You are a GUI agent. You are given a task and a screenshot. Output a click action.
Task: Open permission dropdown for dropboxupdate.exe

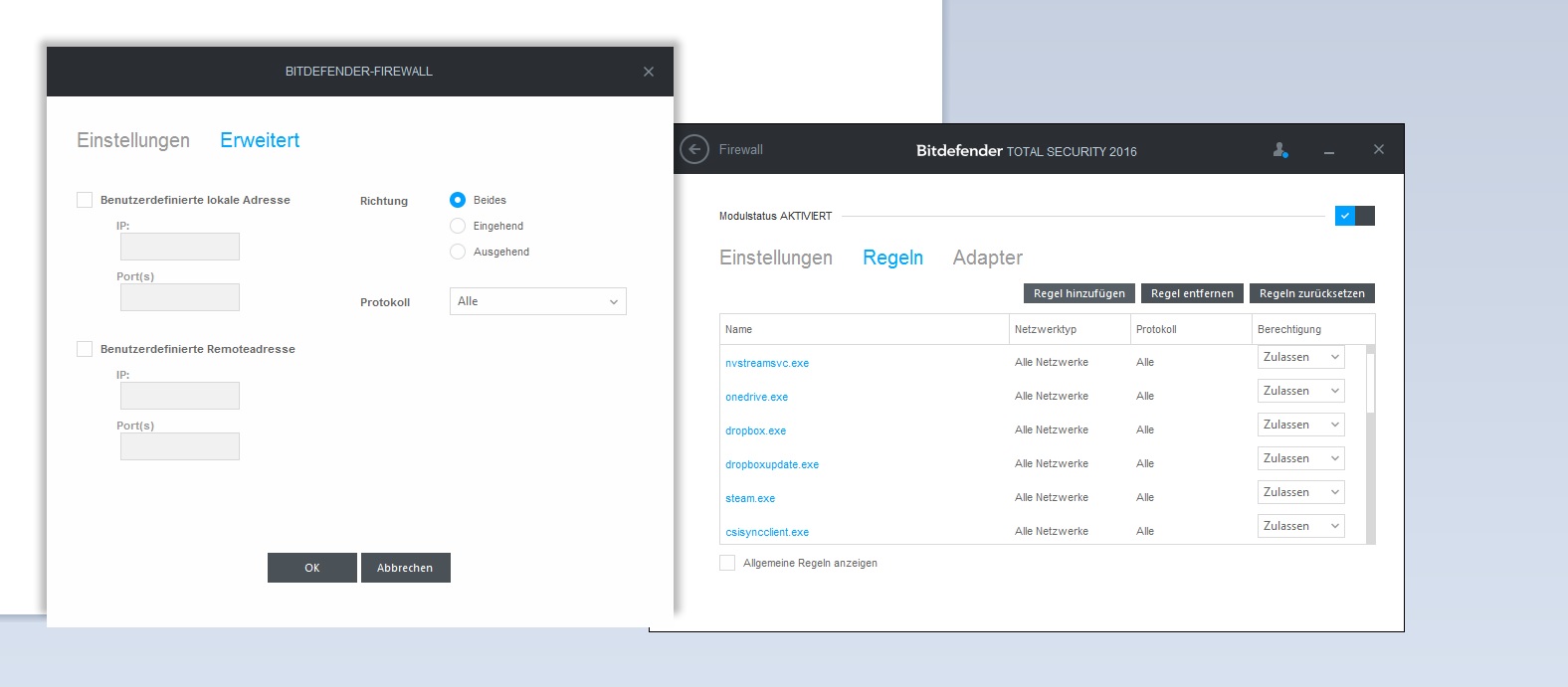click(1300, 458)
